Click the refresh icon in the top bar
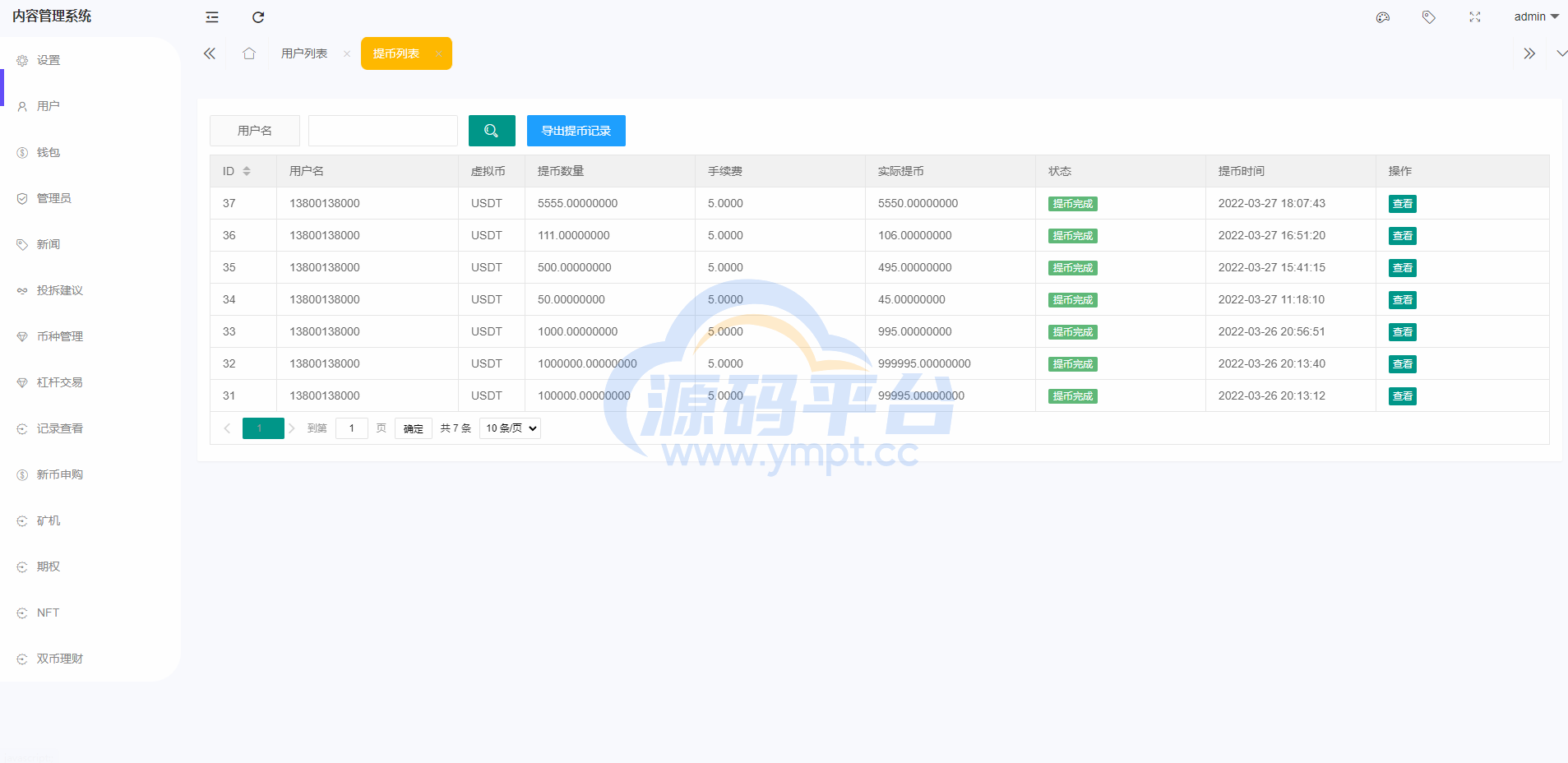Image resolution: width=1568 pixels, height=763 pixels. coord(258,17)
